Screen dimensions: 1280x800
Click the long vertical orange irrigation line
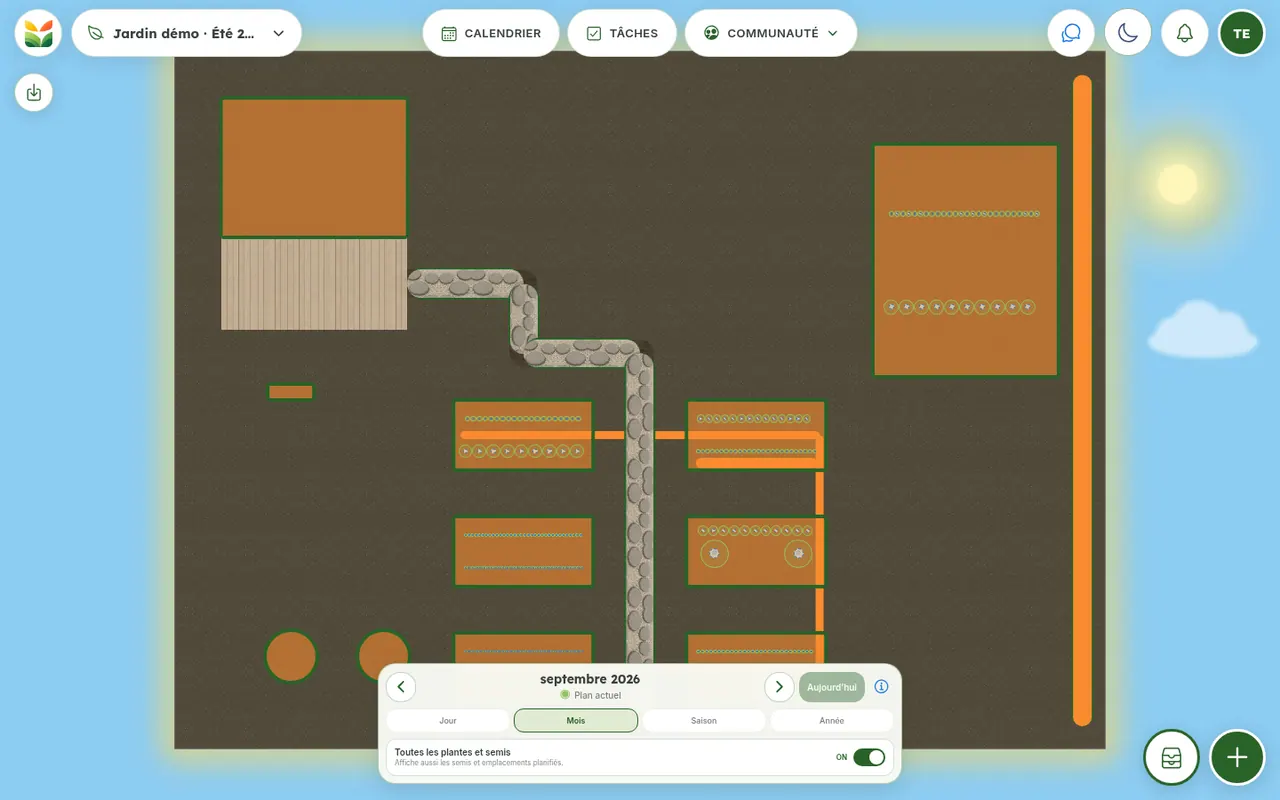[x=1082, y=400]
